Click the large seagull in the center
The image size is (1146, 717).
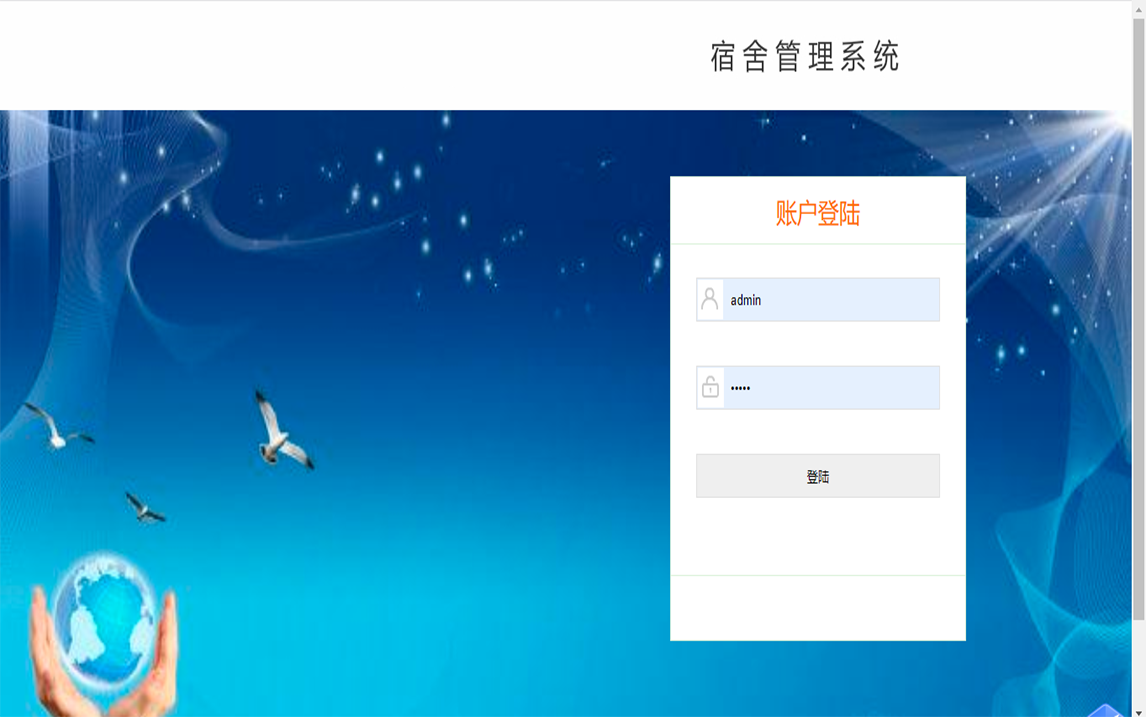click(x=281, y=431)
